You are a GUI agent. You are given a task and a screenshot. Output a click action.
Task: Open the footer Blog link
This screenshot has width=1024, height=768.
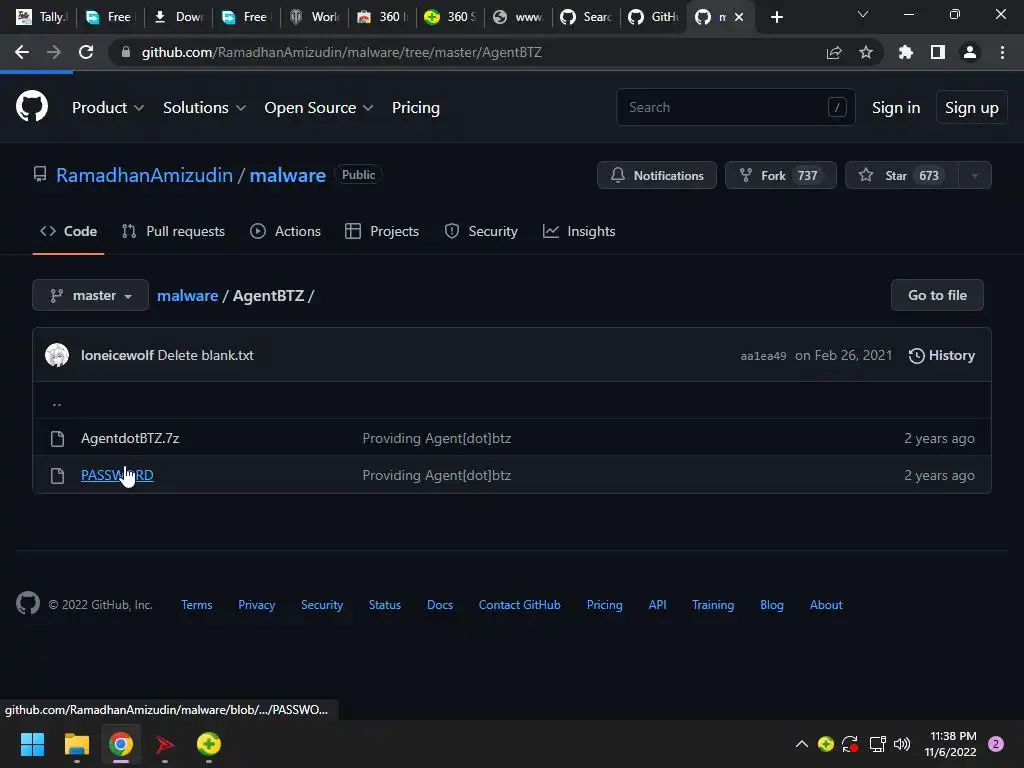(x=771, y=605)
